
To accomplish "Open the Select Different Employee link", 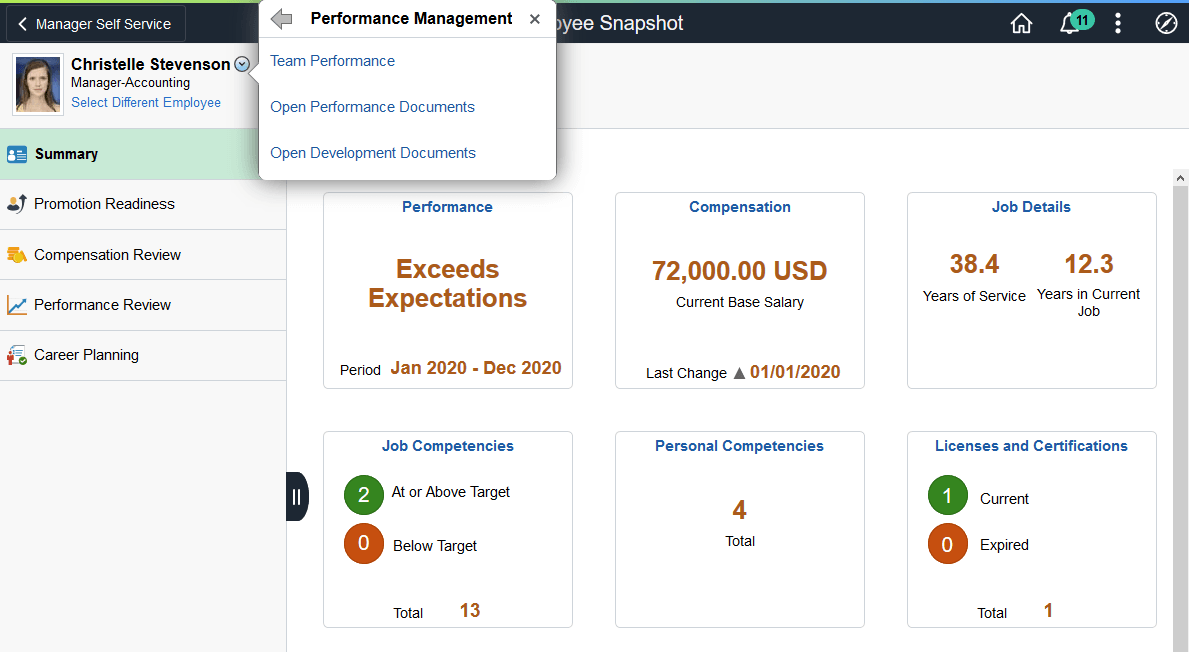I will pyautogui.click(x=146, y=102).
